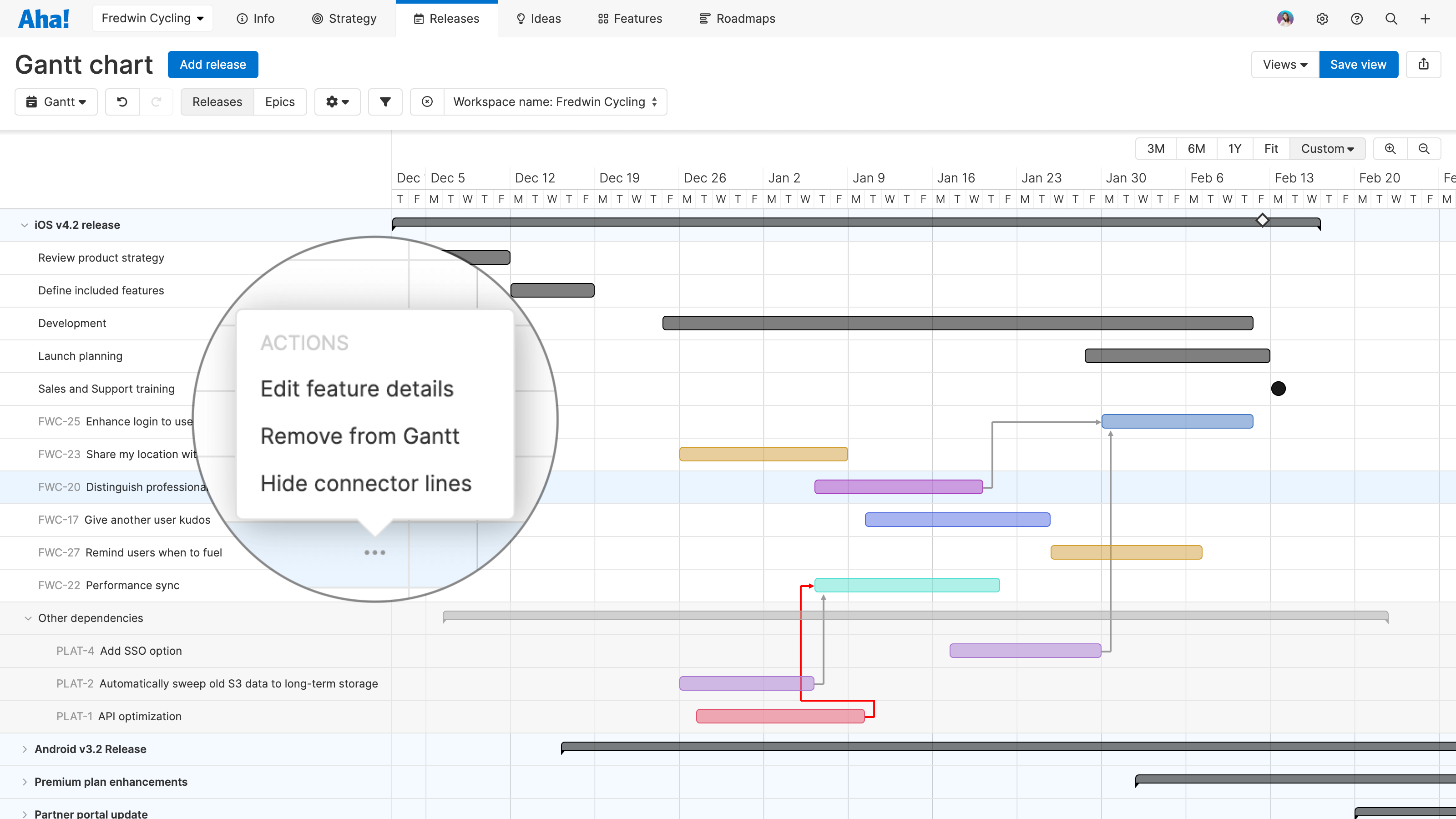
Task: Clear the applied filters
Action: coord(427,102)
